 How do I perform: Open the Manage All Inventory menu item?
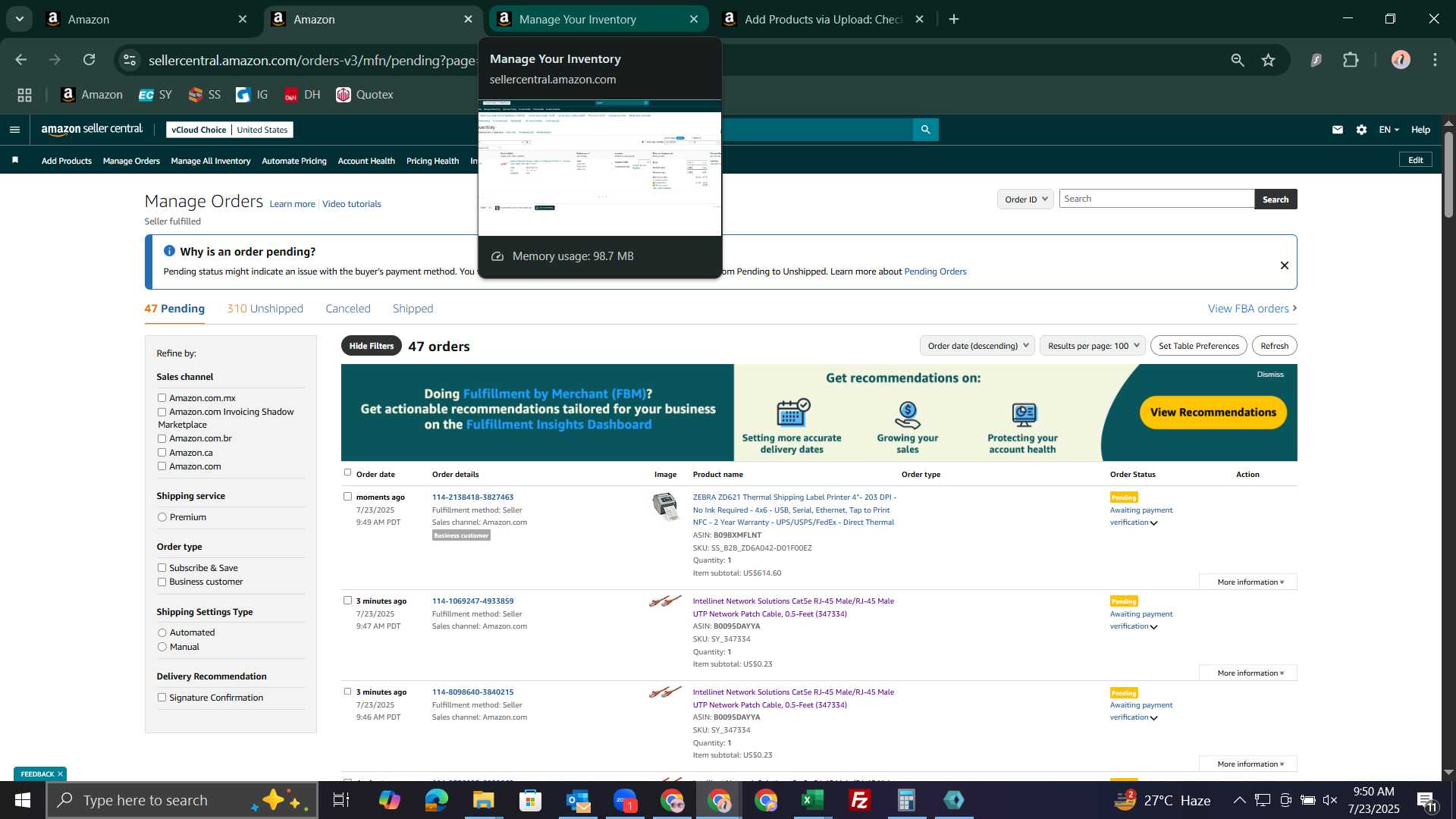tap(211, 161)
